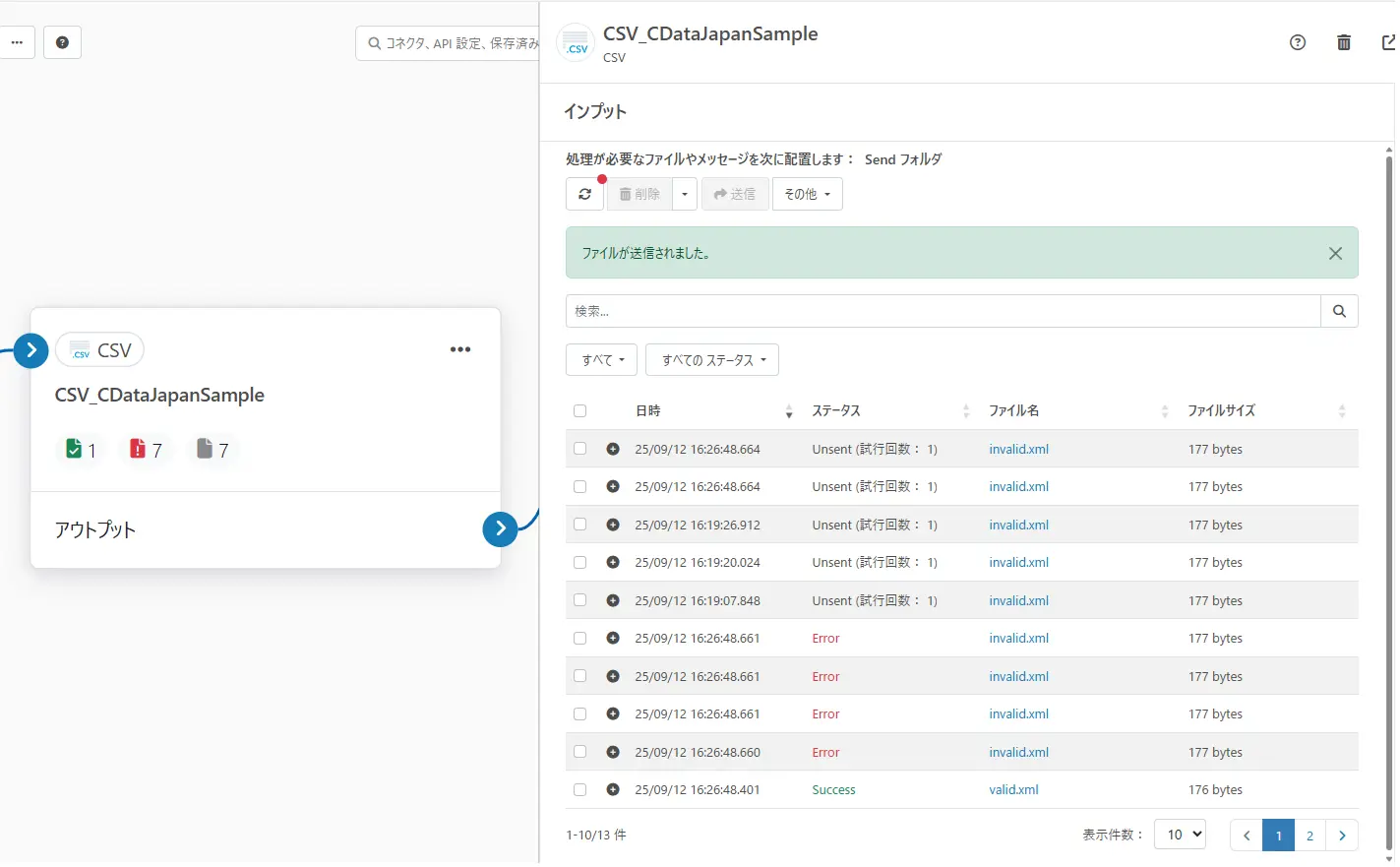This screenshot has width=1400, height=867.
Task: Check the box for the 16:26:48.660 row
Action: point(579,752)
